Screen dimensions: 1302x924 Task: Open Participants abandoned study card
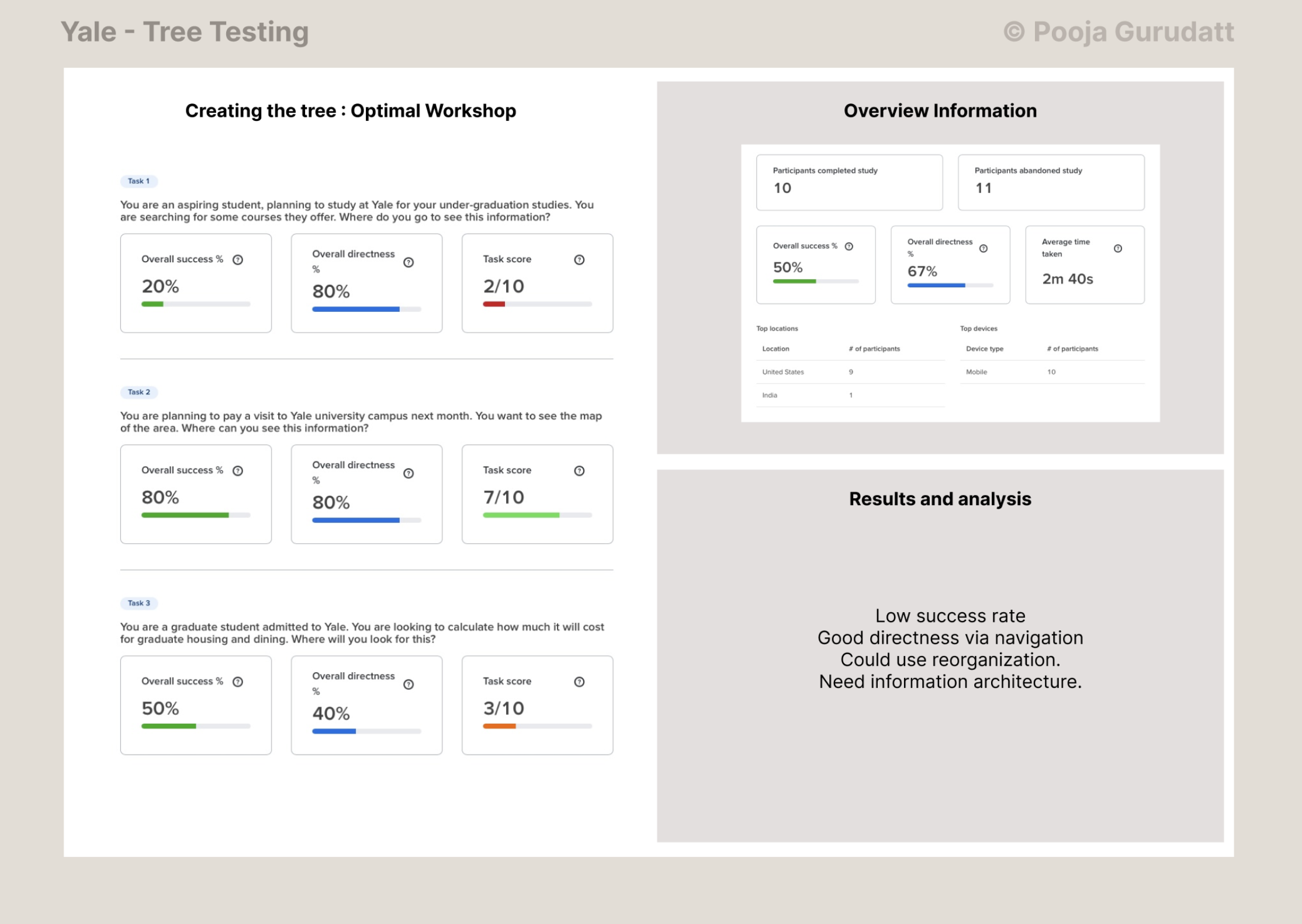1051,182
